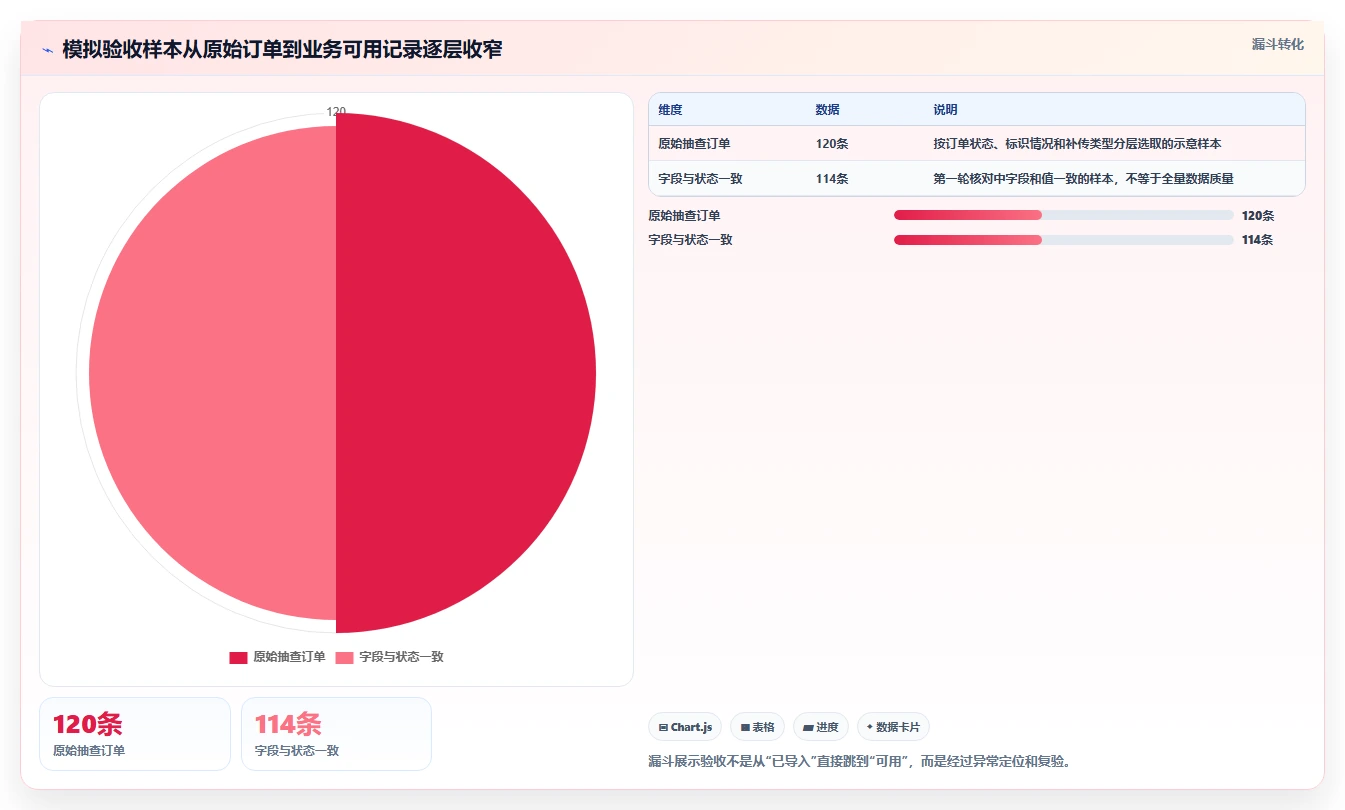1345x810 pixels.
Task: Click the footer note starting with 漏斗展示验收
Action: pyautogui.click(x=861, y=761)
